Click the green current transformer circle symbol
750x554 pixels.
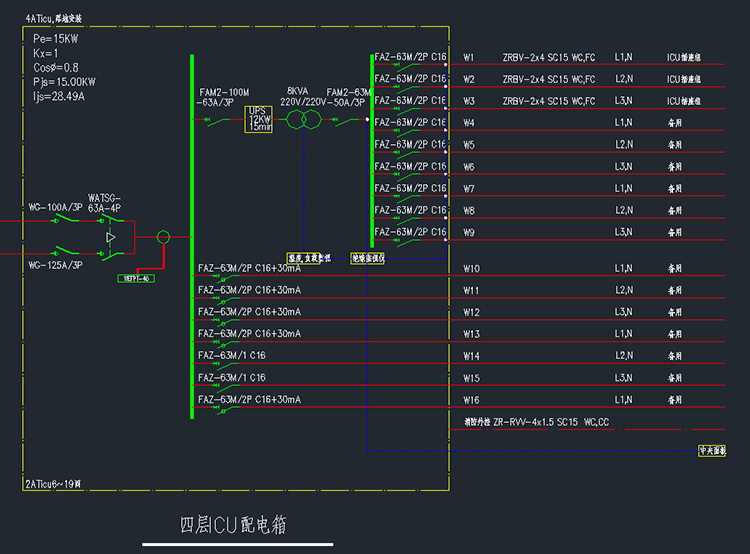[x=163, y=237]
